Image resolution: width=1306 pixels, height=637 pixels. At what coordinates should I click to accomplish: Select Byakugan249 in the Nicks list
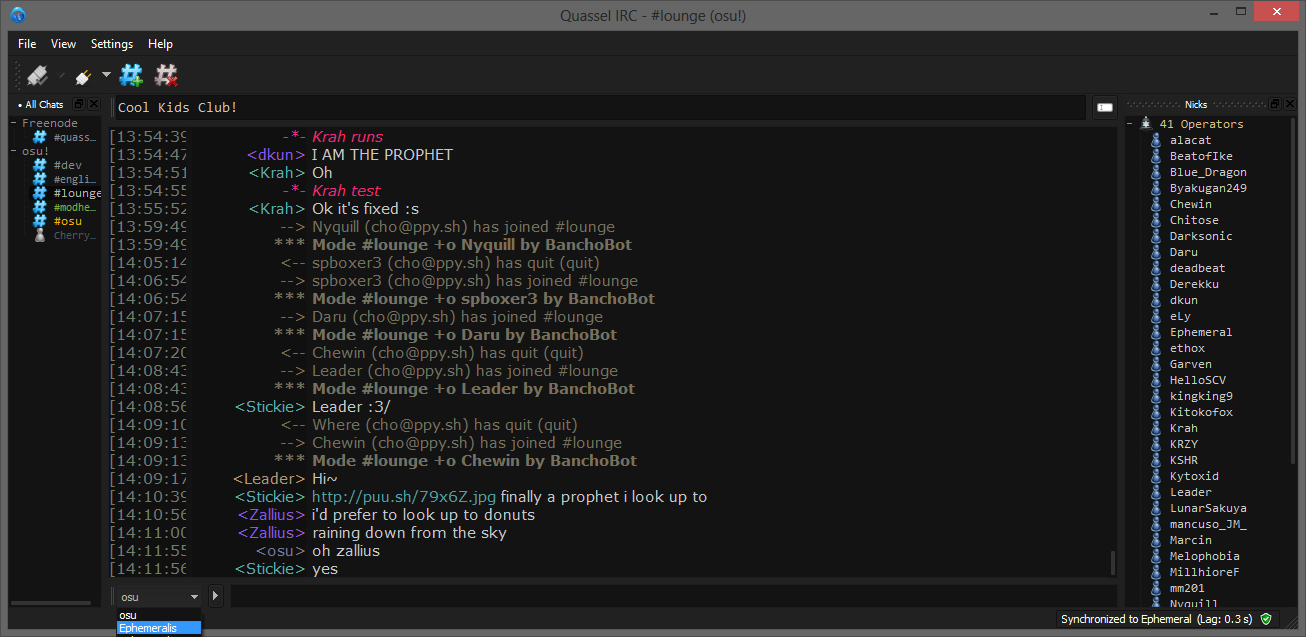pyautogui.click(x=1208, y=188)
